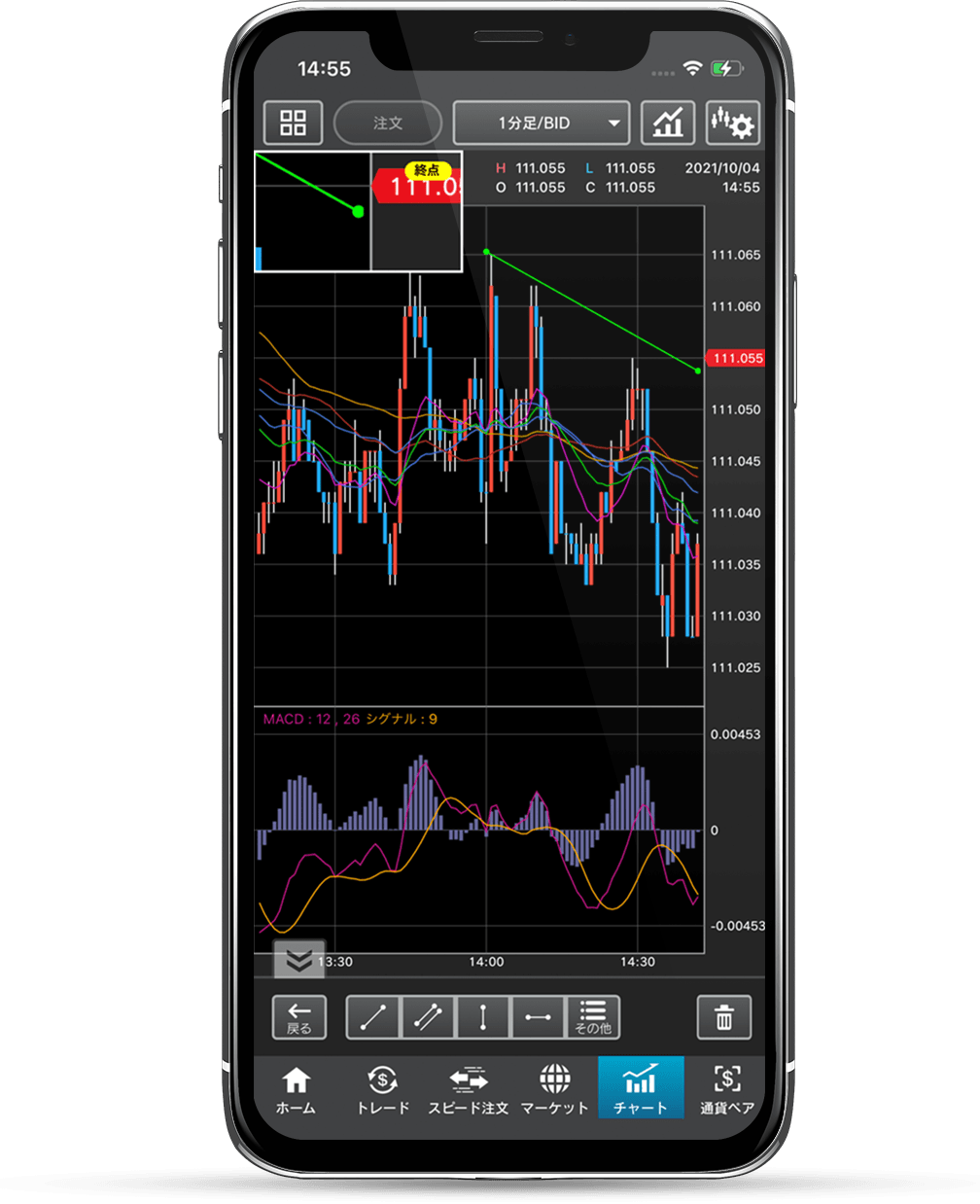Switch to the トレード trade tab
The image size is (980, 1204).
pyautogui.click(x=382, y=1089)
